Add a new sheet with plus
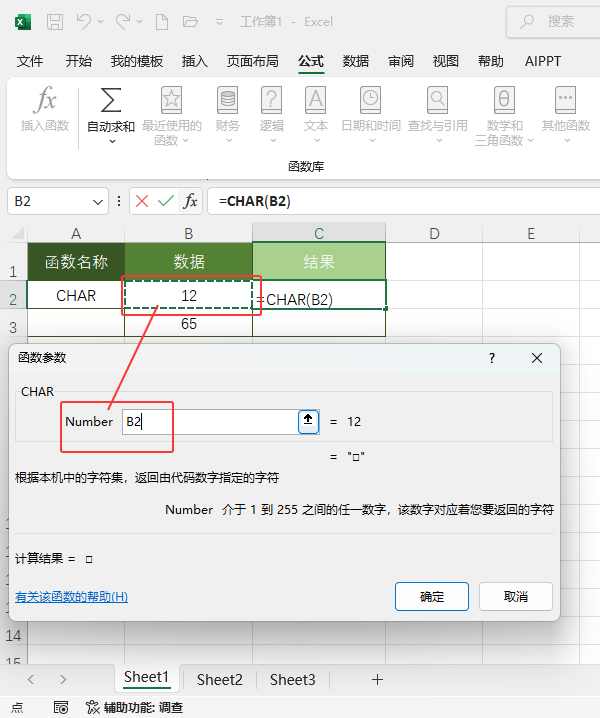The height and width of the screenshot is (718, 600). (x=377, y=680)
